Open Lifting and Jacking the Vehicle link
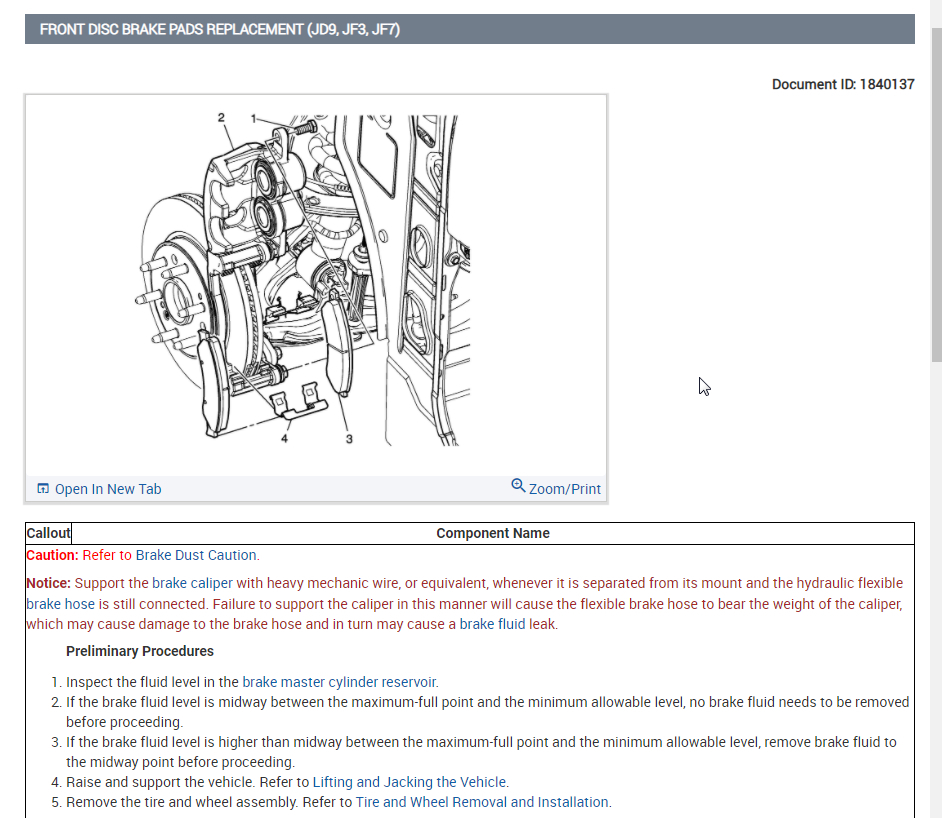This screenshot has width=942, height=818. tap(410, 782)
